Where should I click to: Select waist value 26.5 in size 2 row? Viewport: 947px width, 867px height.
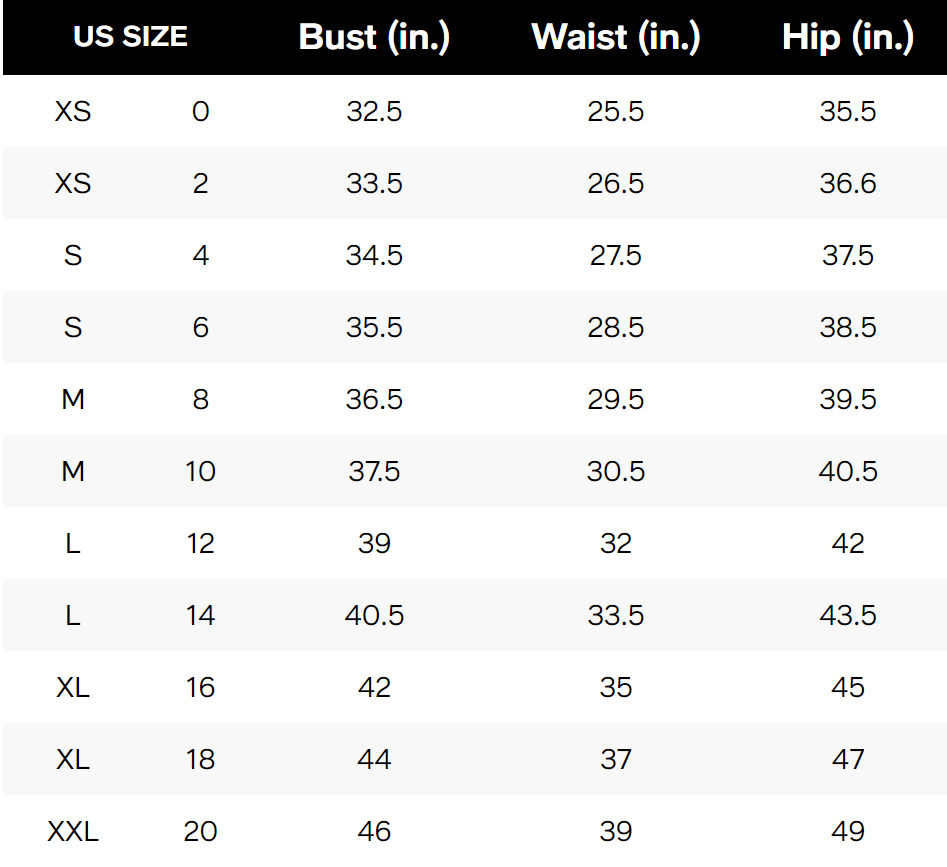[616, 183]
